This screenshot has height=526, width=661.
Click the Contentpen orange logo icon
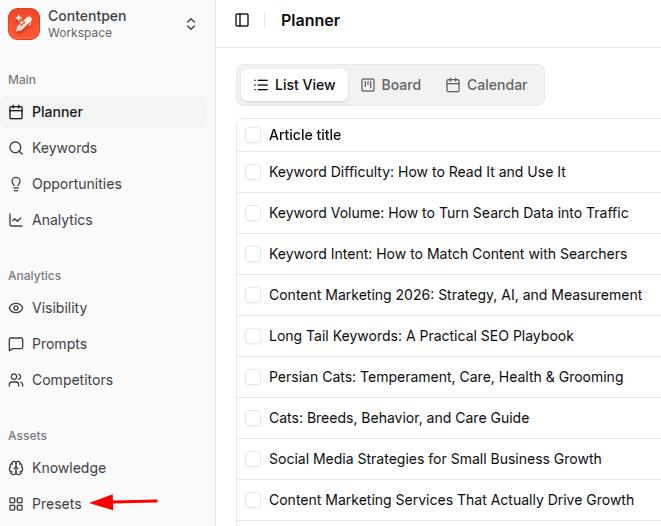[24, 24]
